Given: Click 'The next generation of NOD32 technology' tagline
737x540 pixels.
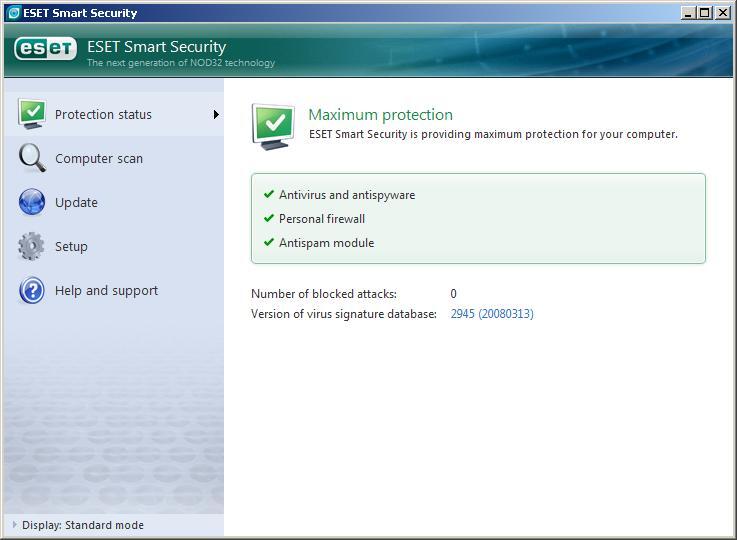Looking at the screenshot, I should coord(181,63).
